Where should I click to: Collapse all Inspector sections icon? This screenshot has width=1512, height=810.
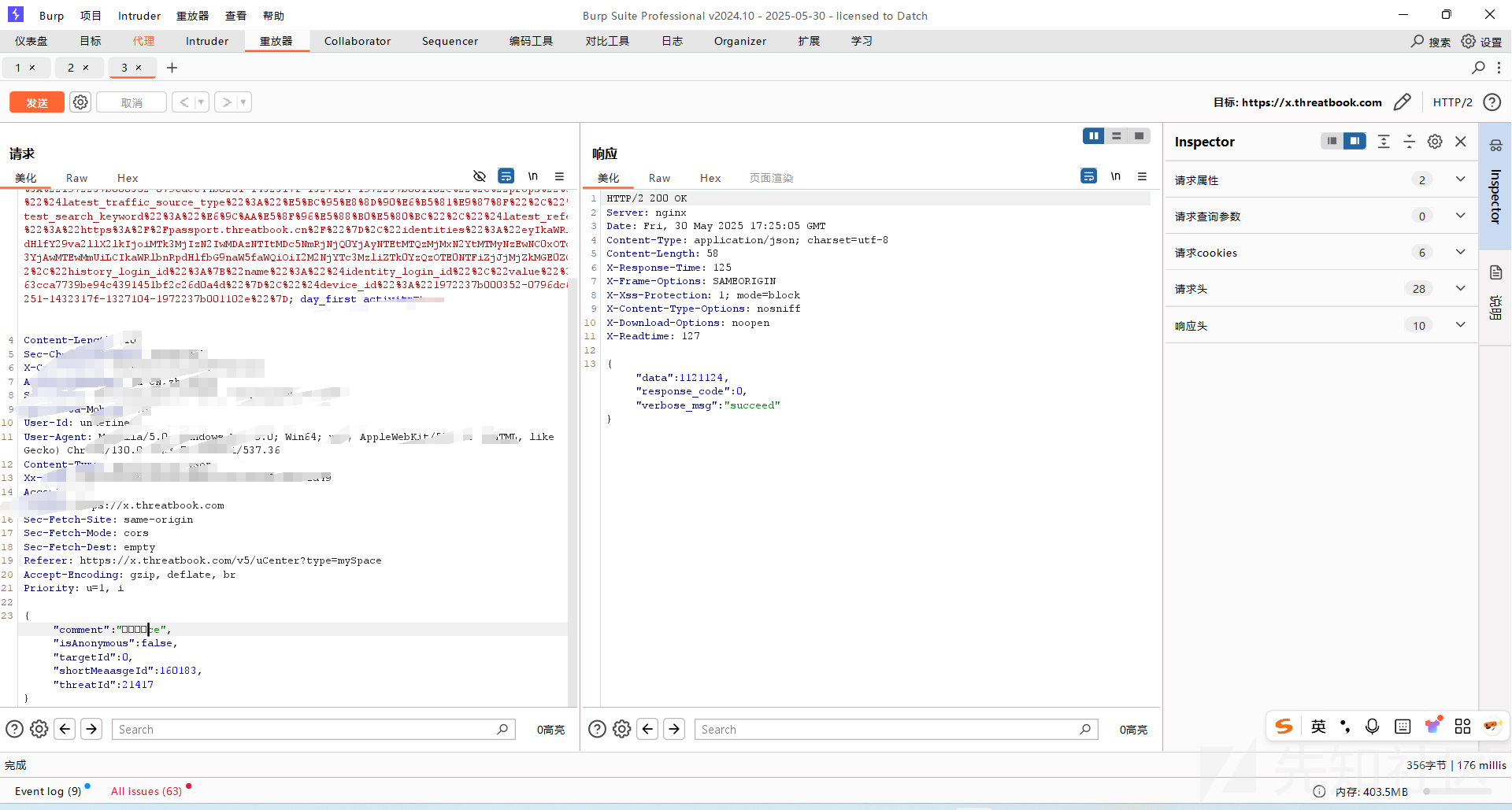(x=1410, y=141)
